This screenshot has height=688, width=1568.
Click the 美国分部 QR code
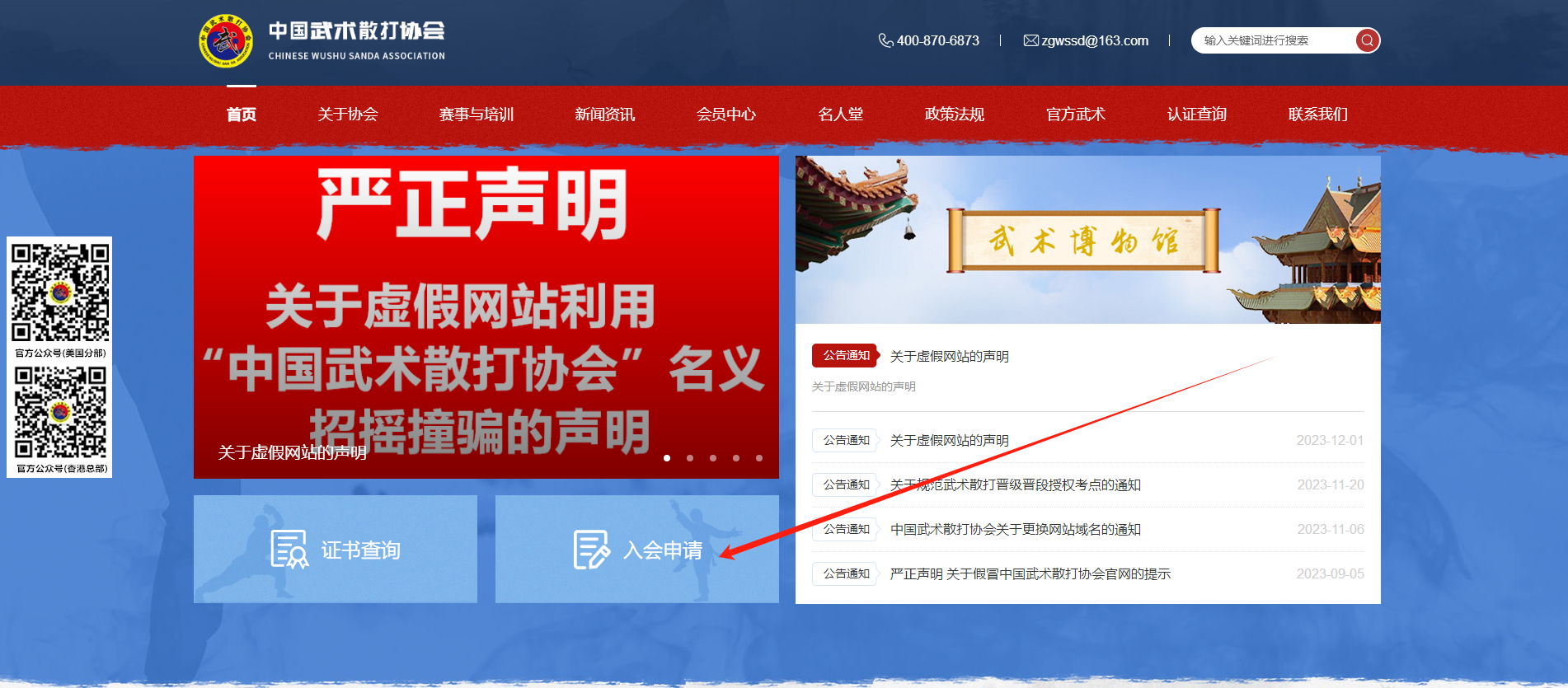60,293
